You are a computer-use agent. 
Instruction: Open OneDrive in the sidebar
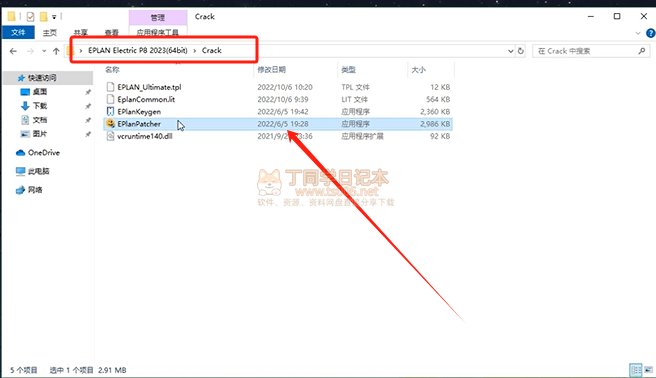44,153
